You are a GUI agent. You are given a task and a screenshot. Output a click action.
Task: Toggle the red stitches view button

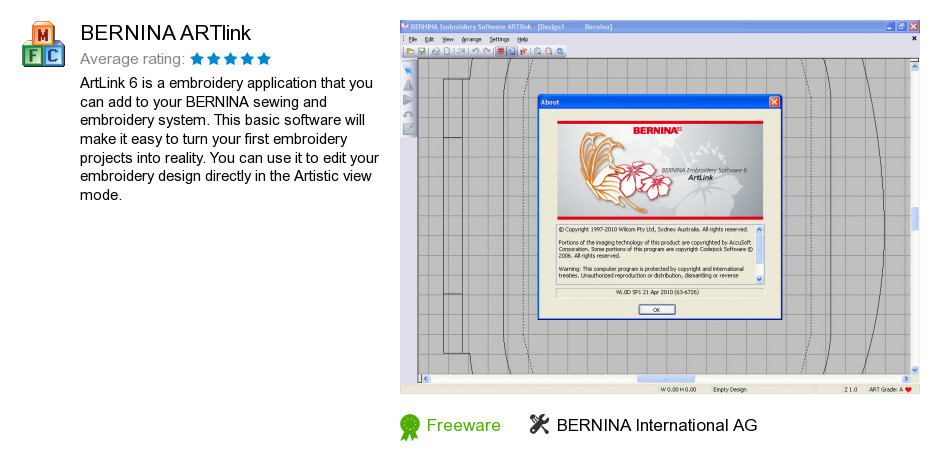[x=501, y=51]
